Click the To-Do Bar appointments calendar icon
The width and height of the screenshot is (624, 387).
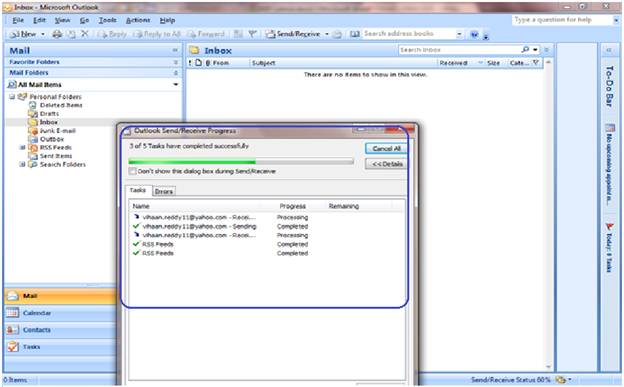[610, 128]
